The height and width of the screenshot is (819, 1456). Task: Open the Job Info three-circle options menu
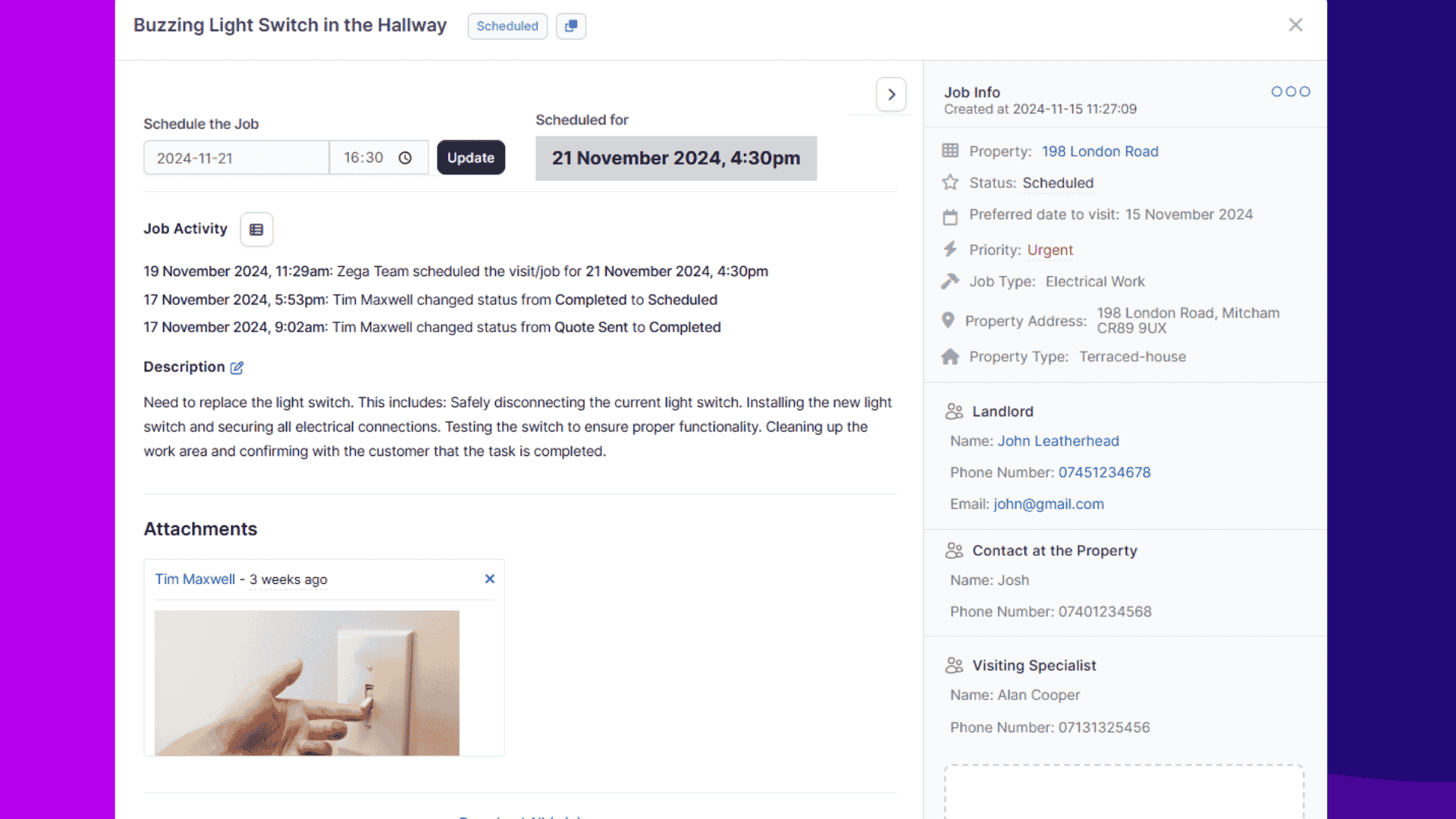[1291, 92]
